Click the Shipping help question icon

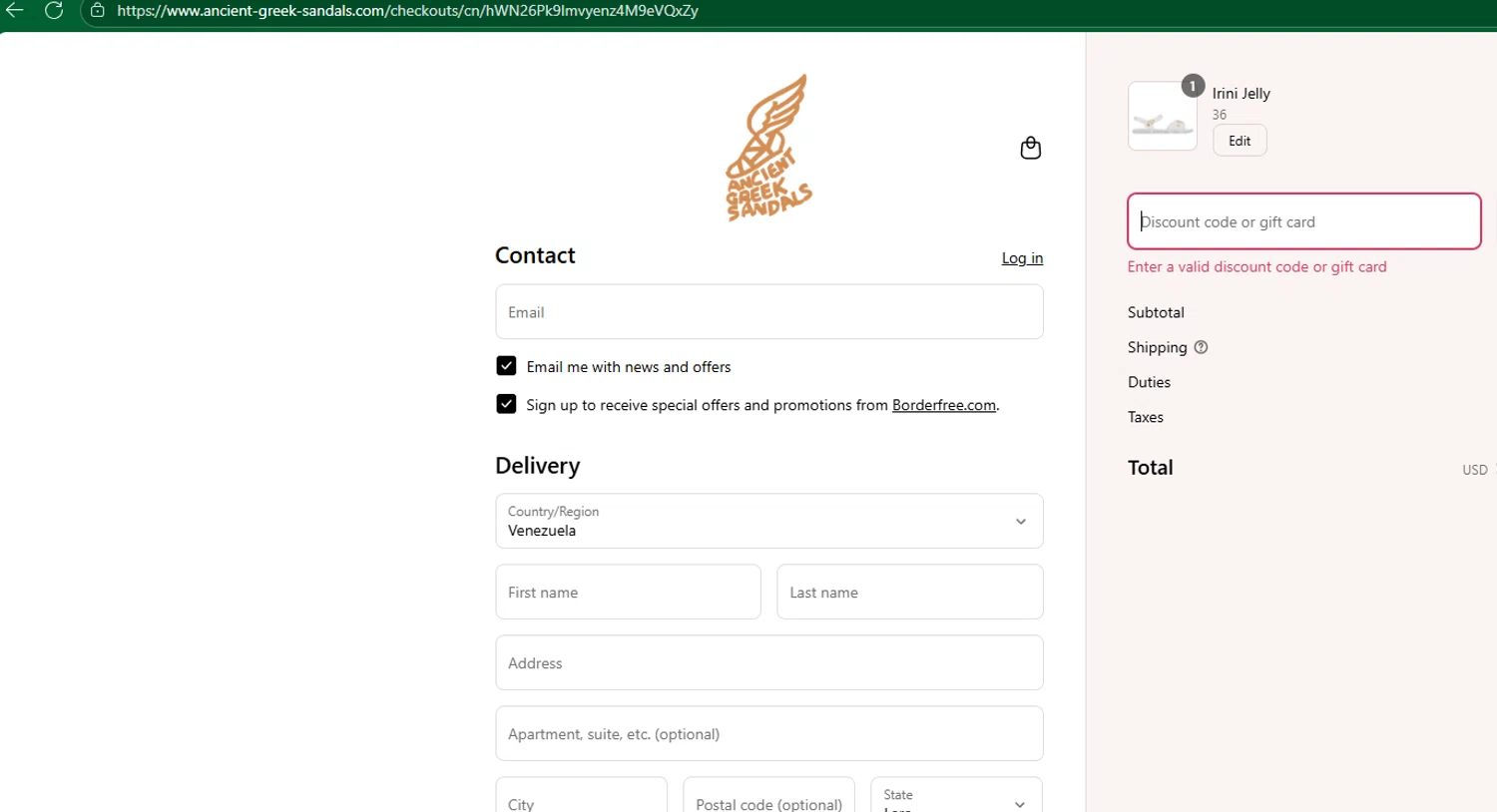coord(1201,347)
